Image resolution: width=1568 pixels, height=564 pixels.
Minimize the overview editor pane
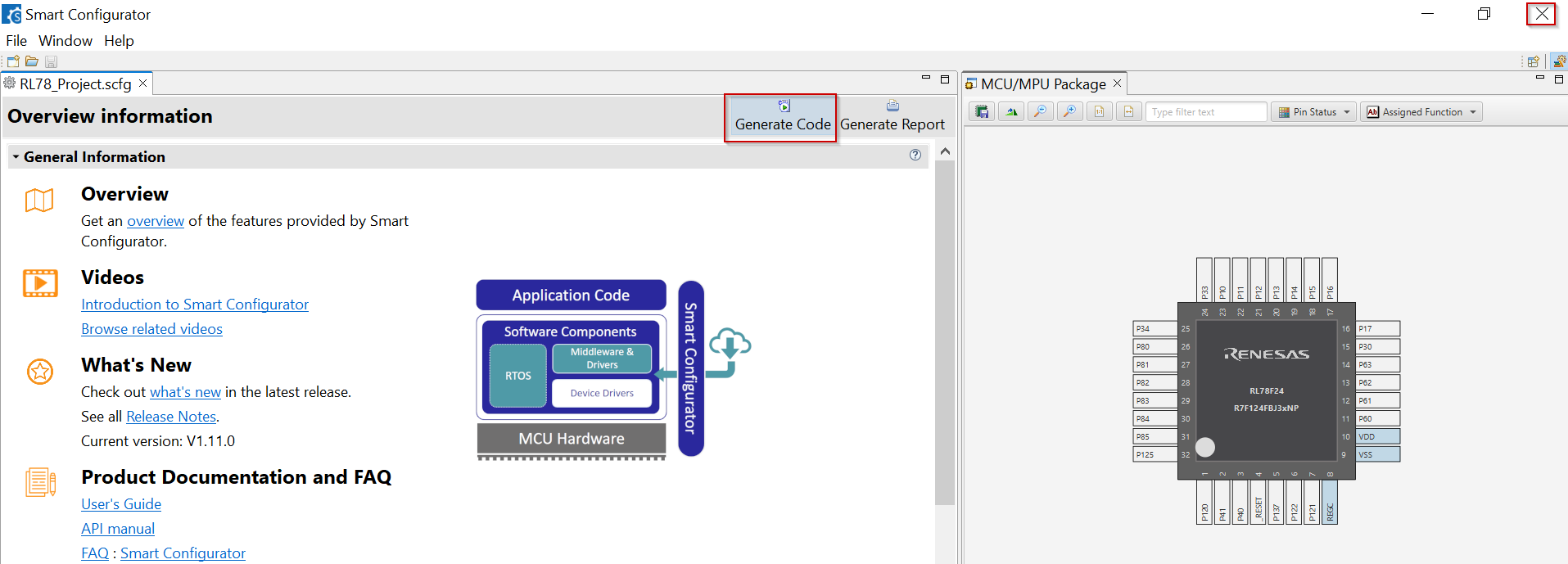[926, 79]
